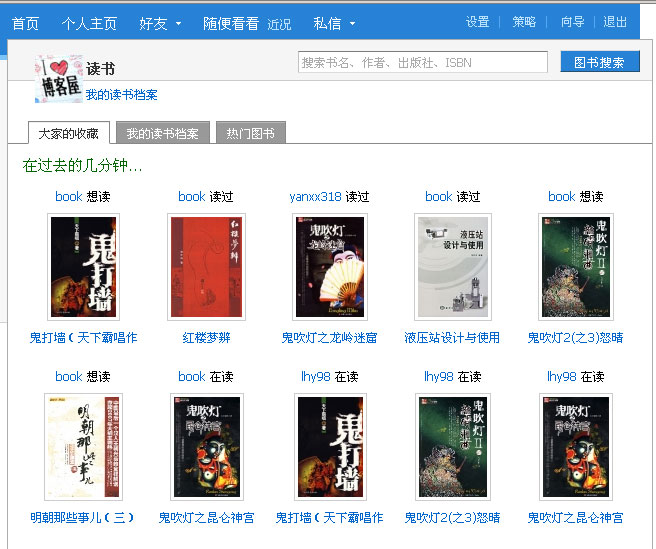Click first-row 鬼打墙 book cover thumbnail

[83, 267]
